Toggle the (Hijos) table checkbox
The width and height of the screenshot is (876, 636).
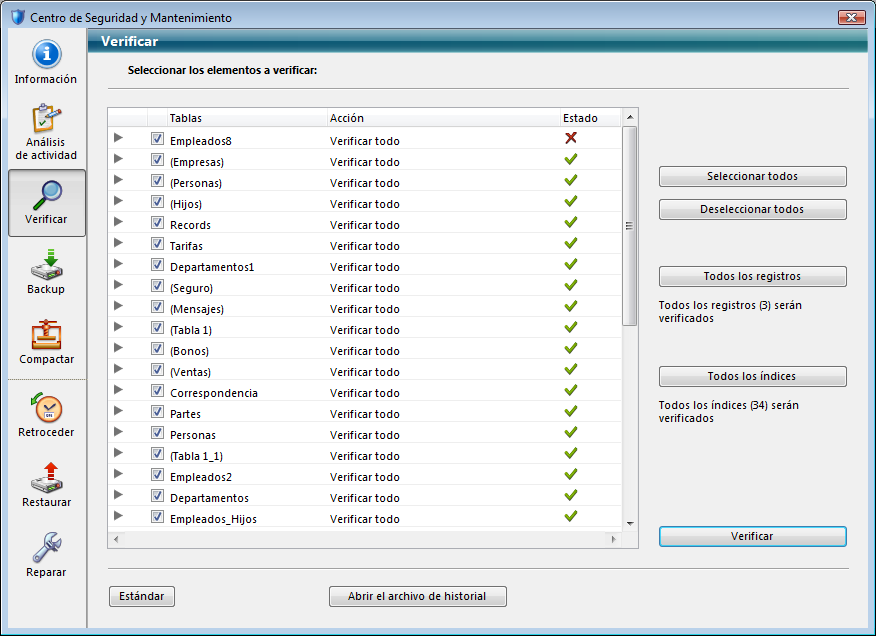tap(157, 202)
